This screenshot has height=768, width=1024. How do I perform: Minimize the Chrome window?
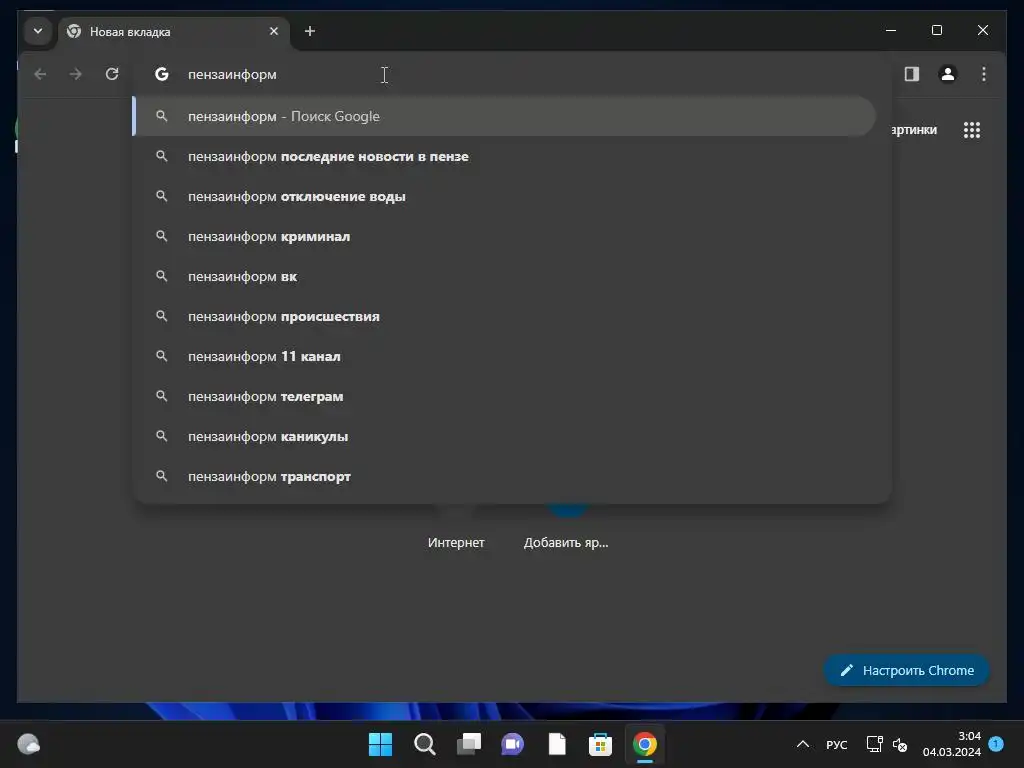coord(891,31)
